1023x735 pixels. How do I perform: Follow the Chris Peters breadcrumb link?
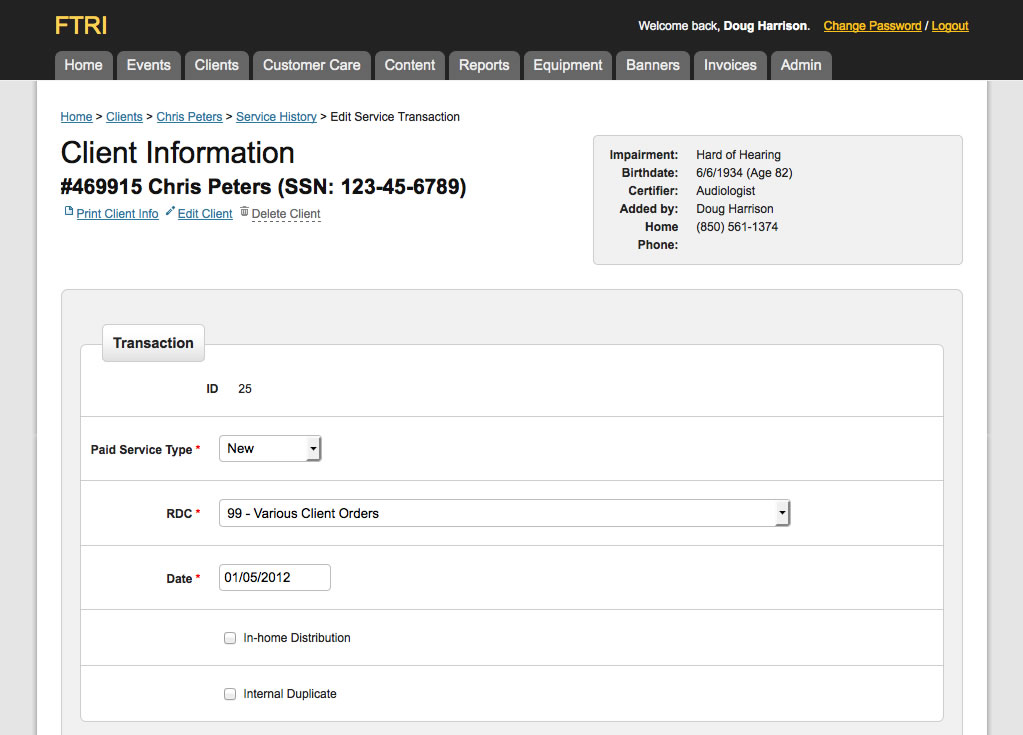189,117
